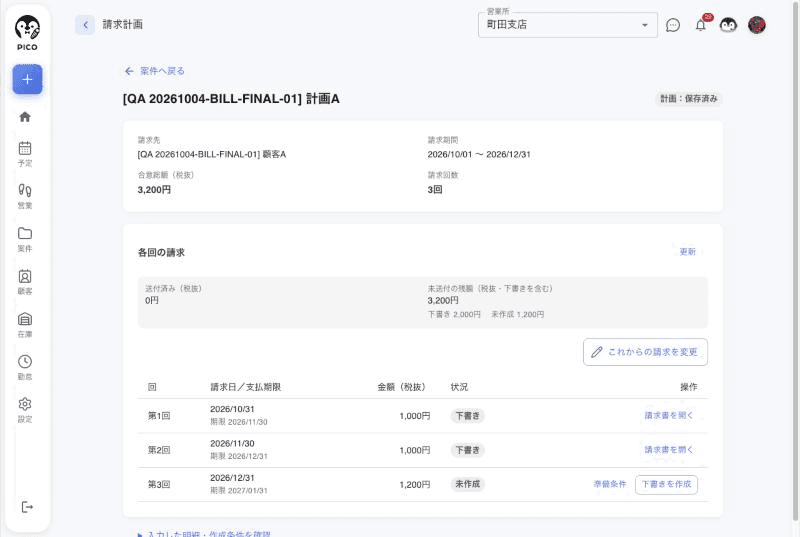Open the home icon in the sidebar
The width and height of the screenshot is (800, 537).
point(25,117)
